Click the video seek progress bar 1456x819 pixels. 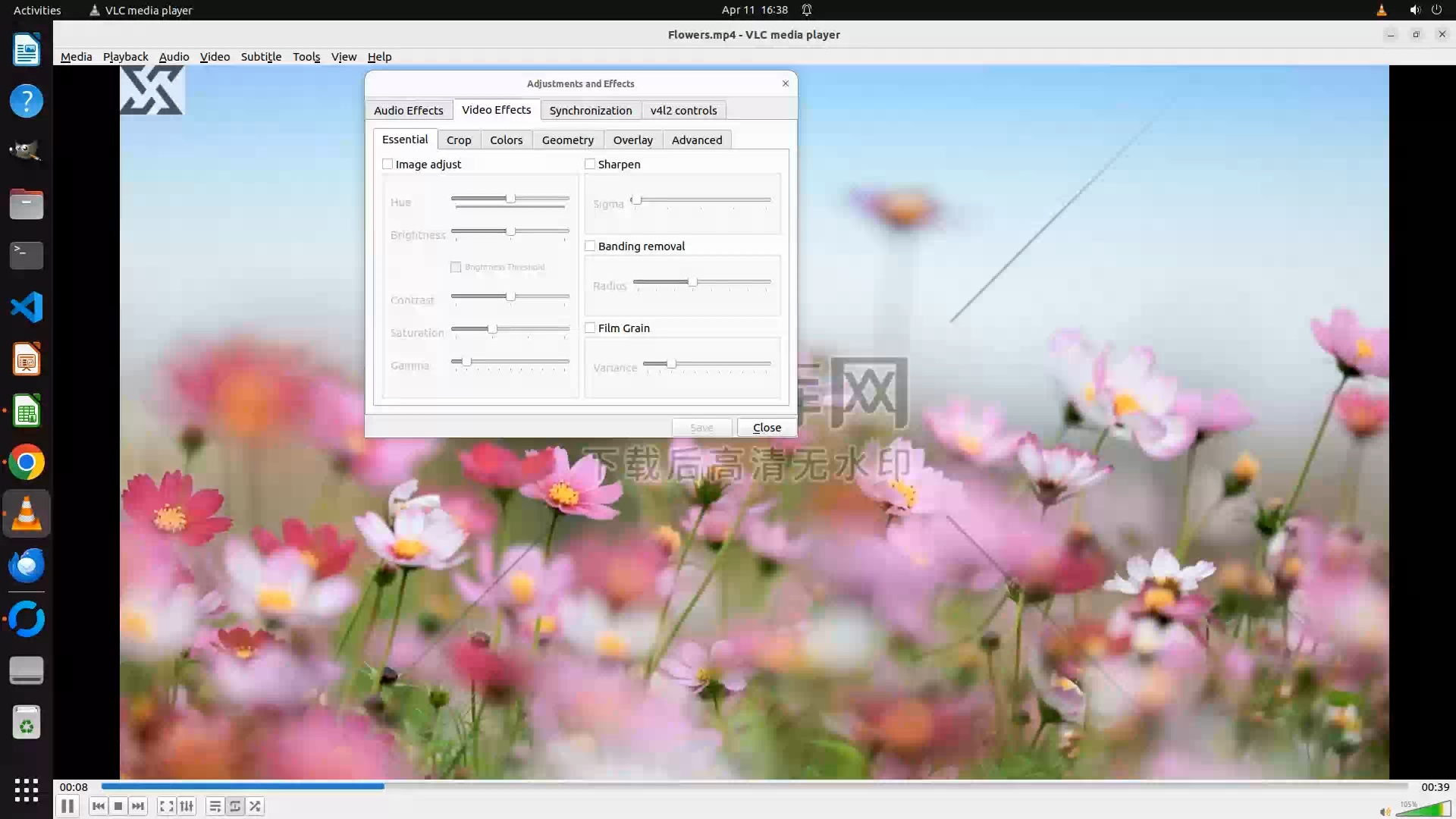click(x=755, y=786)
